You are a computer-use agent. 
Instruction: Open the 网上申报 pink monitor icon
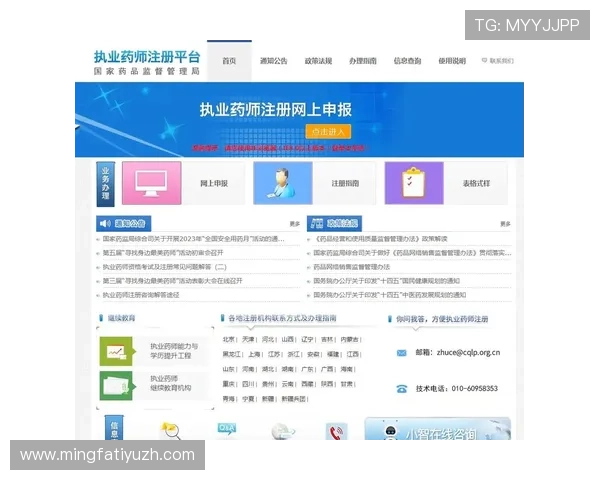pos(152,183)
